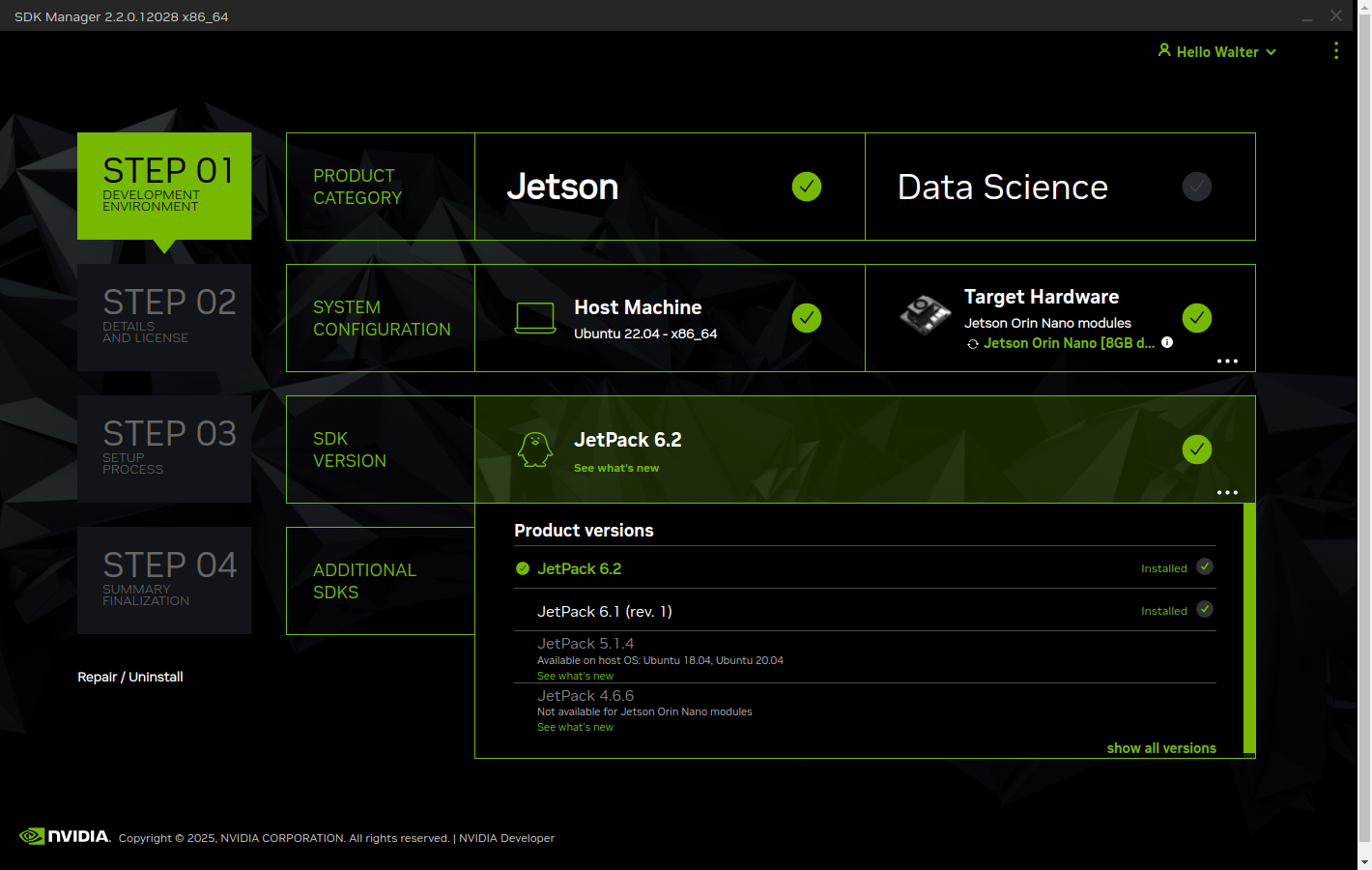Viewport: 1372px width, 870px height.
Task: Click the JetPack 6.2 heading in SDK version card
Action: point(628,440)
